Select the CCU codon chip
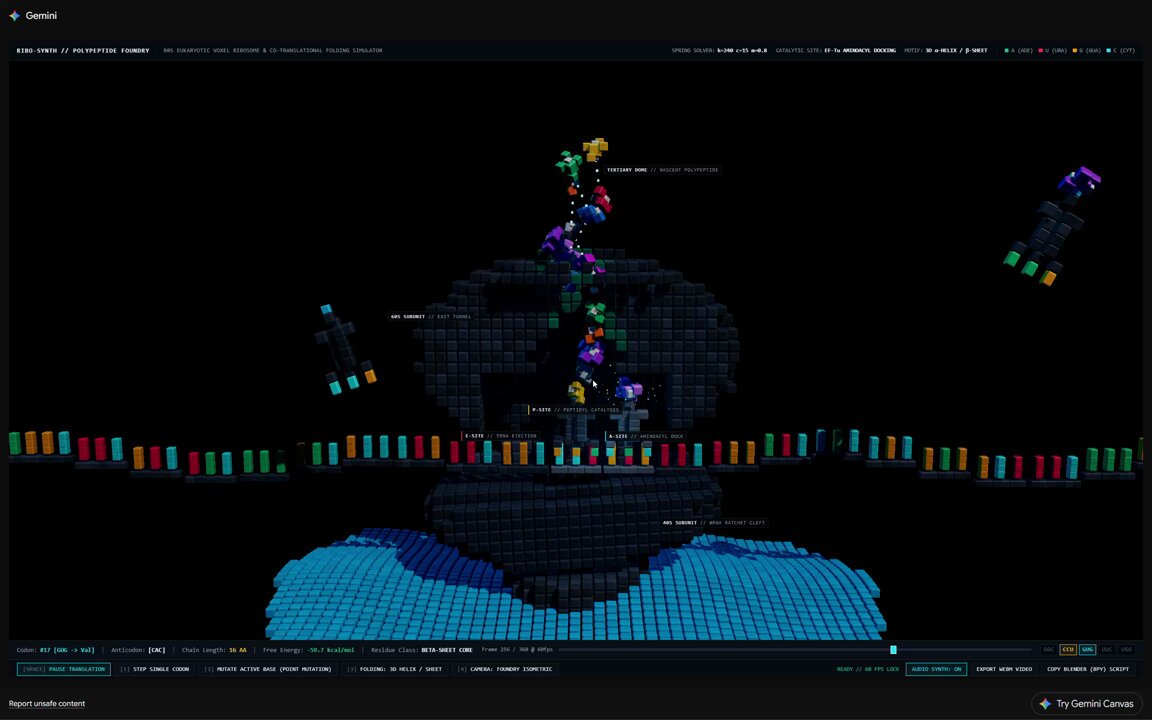 pos(1068,649)
